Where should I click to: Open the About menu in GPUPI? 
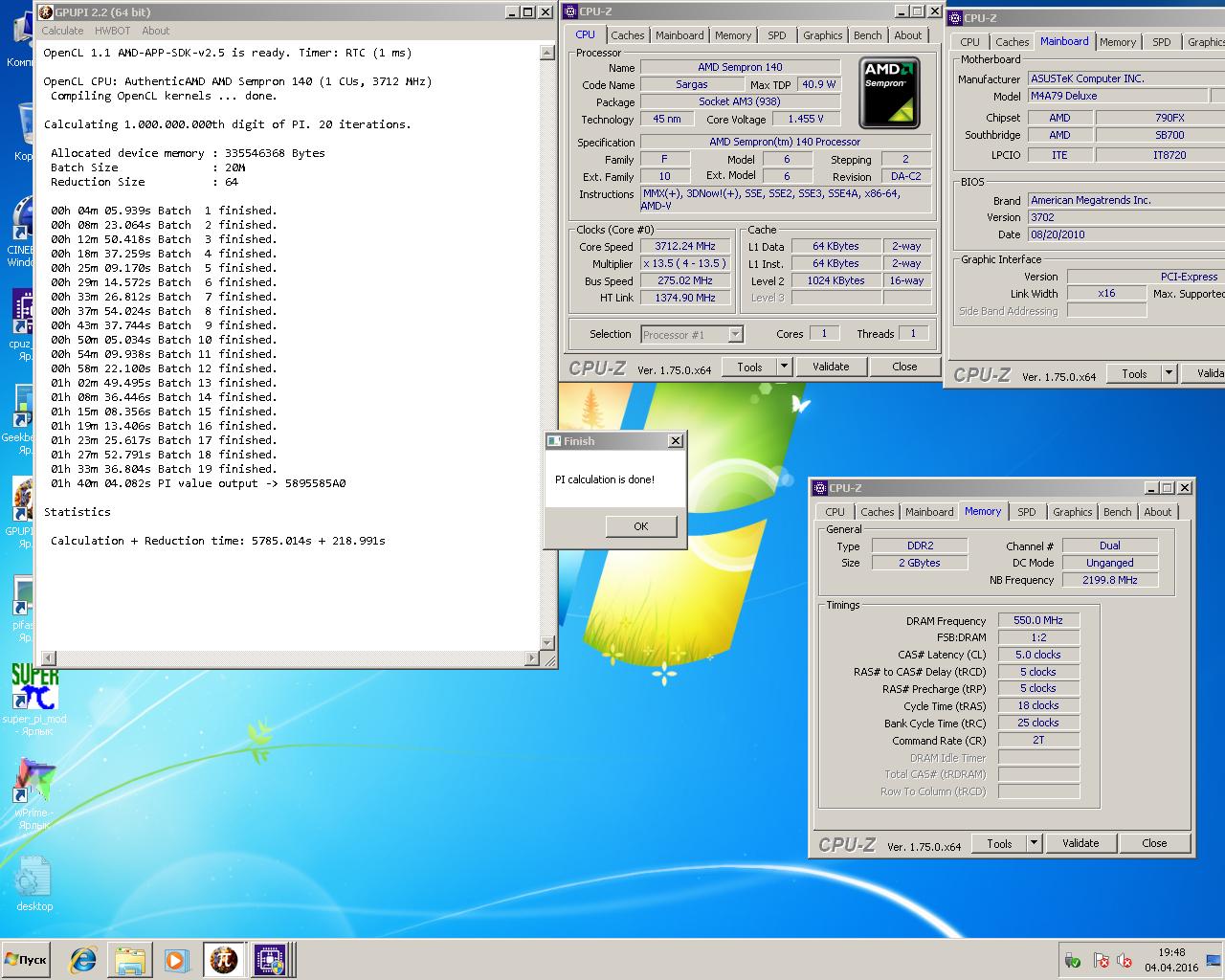coord(155,31)
